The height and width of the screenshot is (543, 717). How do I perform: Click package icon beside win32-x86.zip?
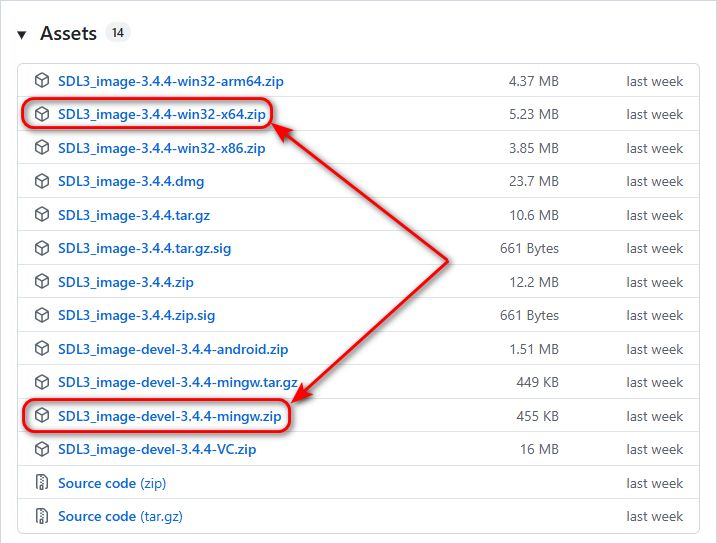click(42, 148)
